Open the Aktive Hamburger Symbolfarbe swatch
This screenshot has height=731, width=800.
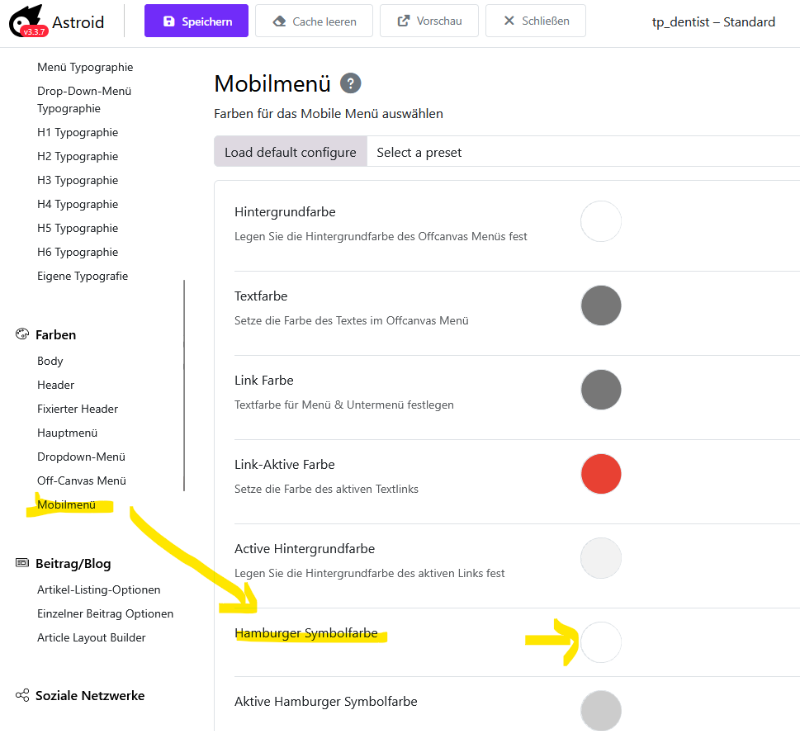[x=601, y=710]
